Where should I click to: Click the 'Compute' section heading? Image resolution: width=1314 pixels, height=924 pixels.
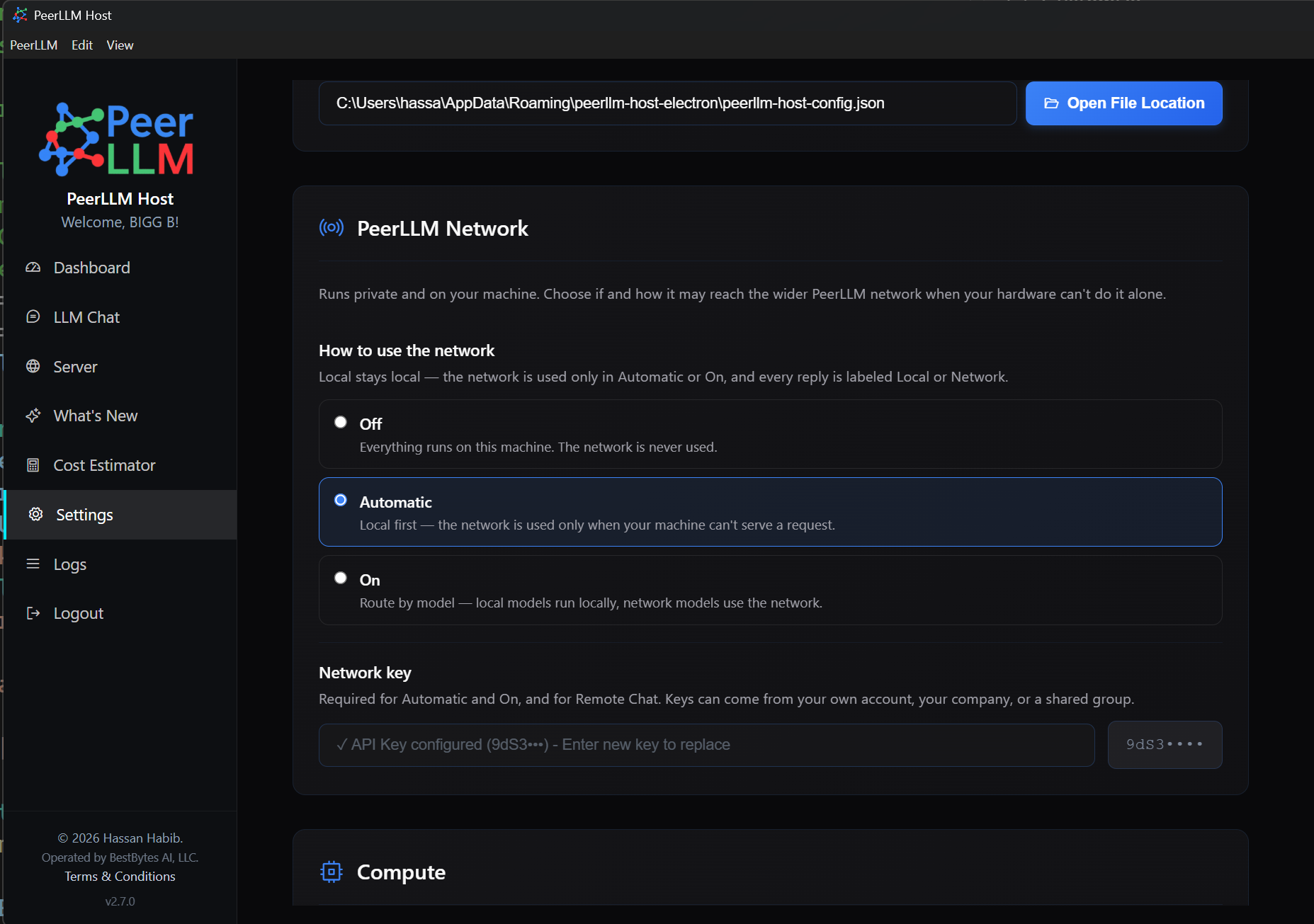(401, 872)
